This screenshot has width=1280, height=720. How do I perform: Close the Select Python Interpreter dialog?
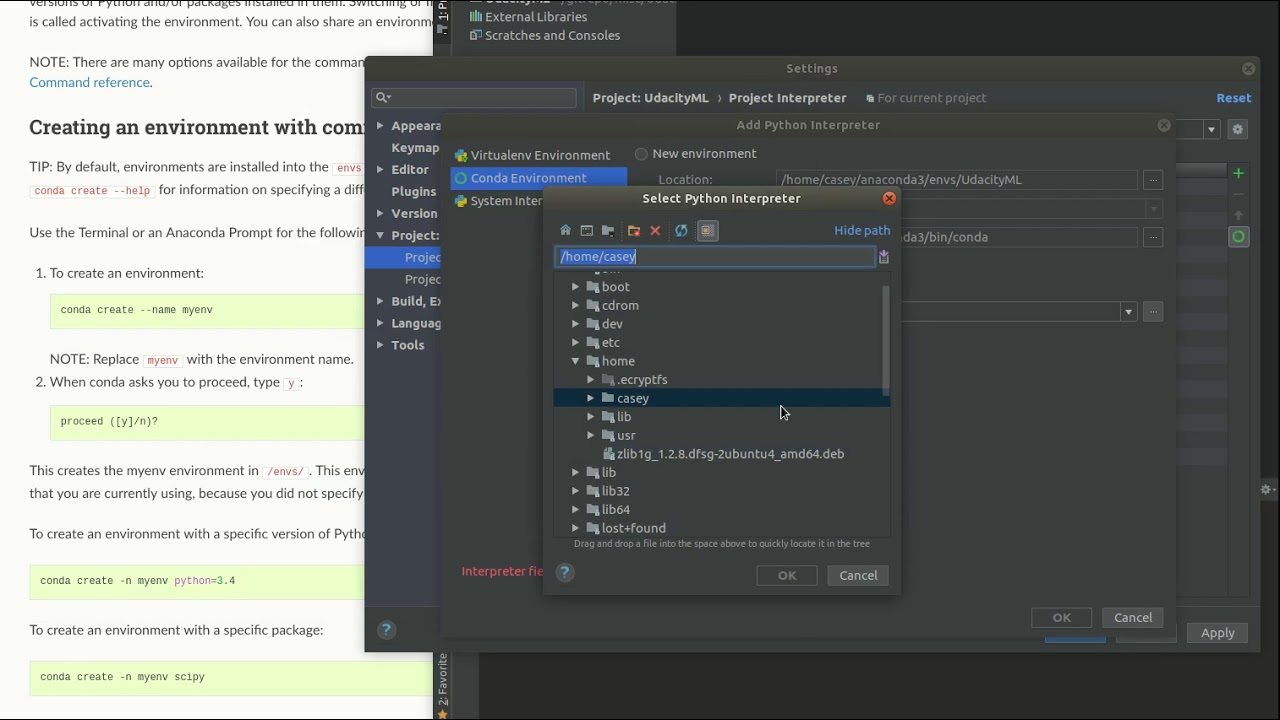889,198
